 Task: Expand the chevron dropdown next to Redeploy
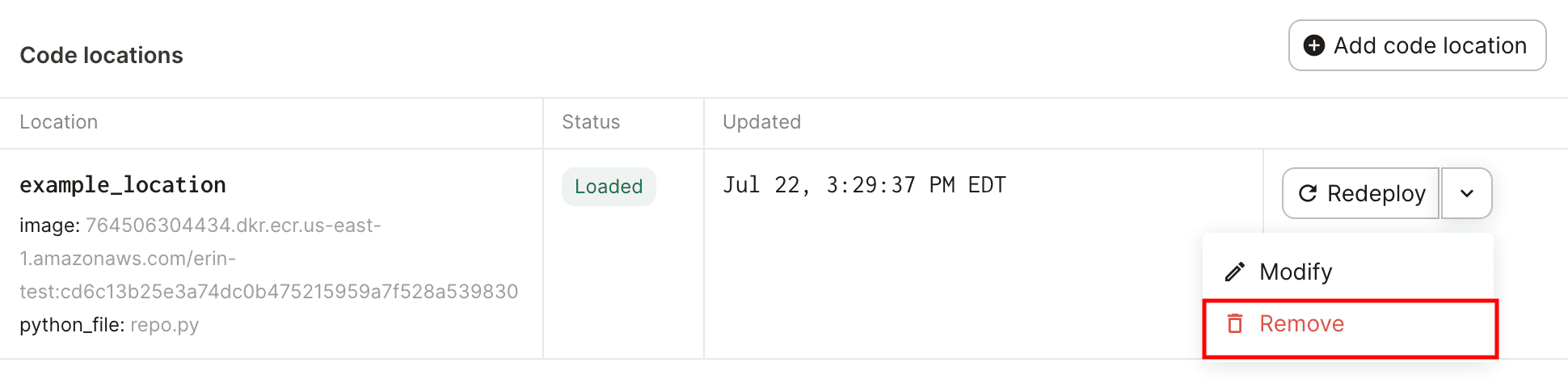coord(1466,193)
